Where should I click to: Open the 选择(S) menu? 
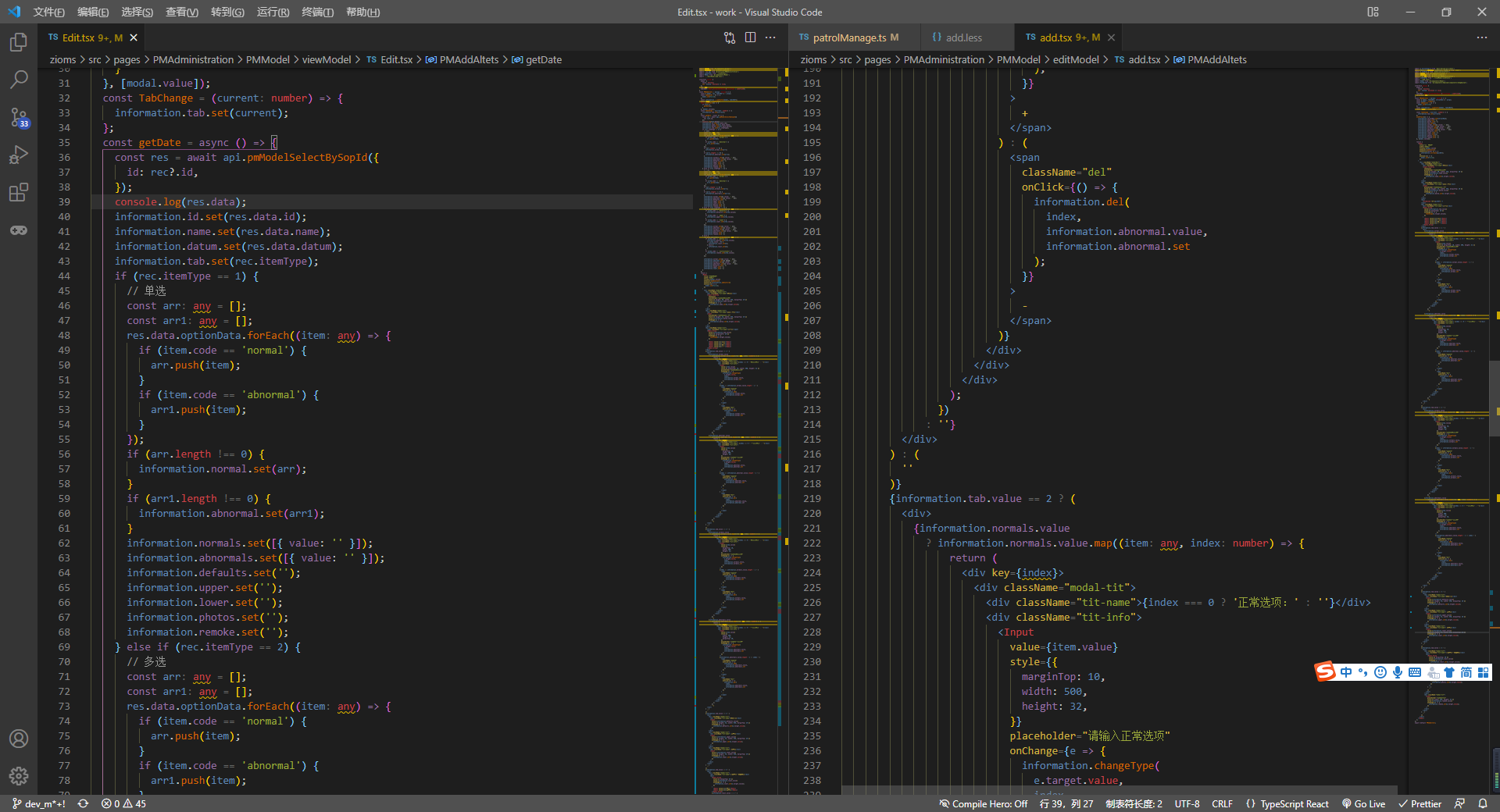137,12
